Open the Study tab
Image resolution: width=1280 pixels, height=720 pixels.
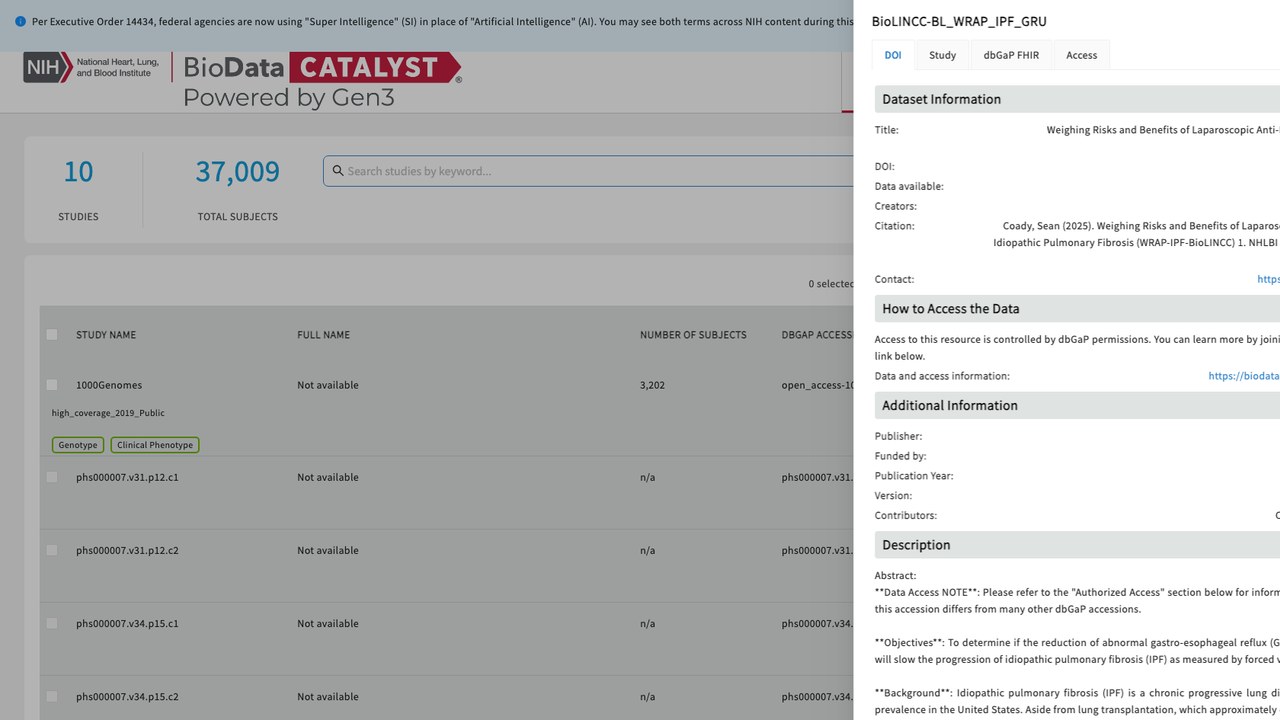click(x=942, y=55)
